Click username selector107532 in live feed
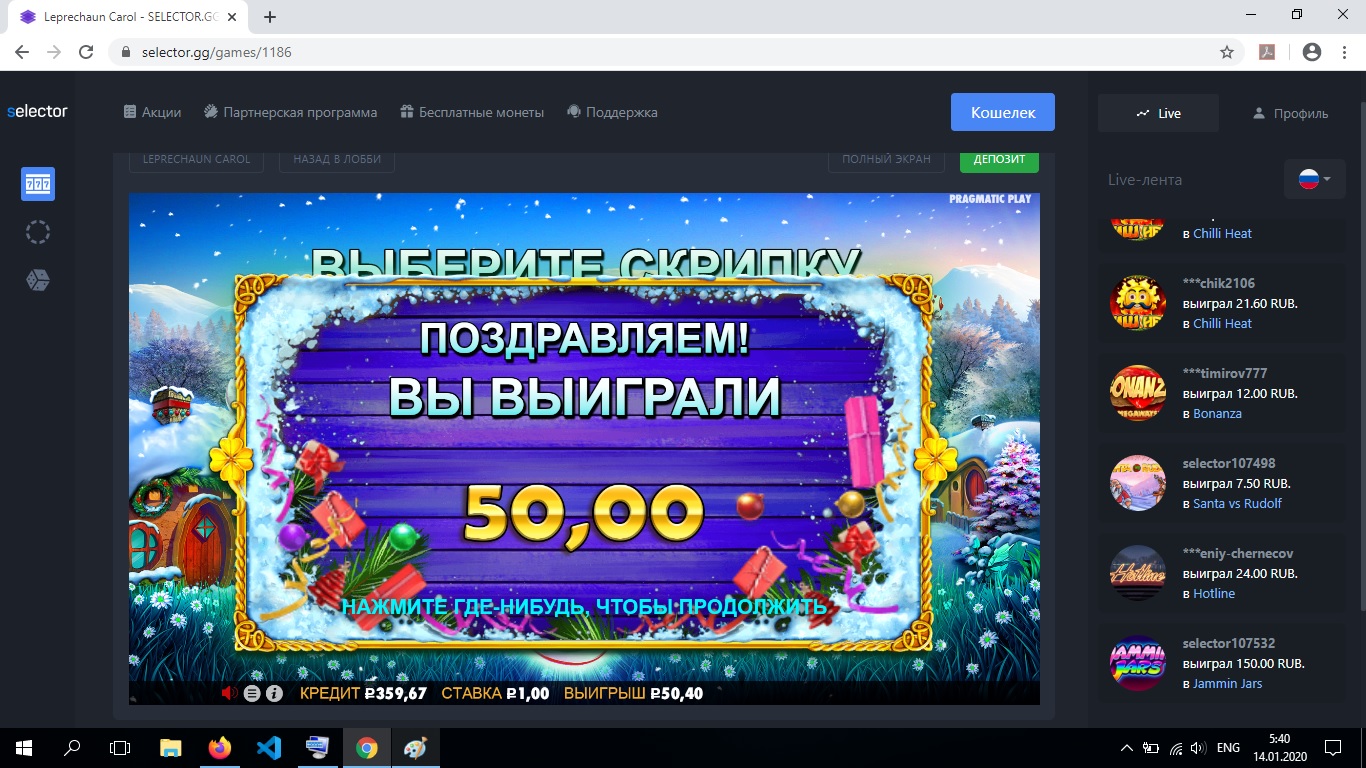 click(1229, 643)
